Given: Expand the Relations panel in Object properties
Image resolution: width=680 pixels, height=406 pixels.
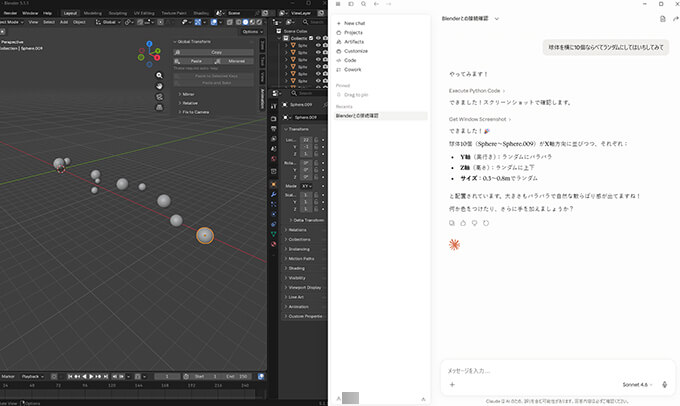Looking at the screenshot, I should (x=298, y=229).
